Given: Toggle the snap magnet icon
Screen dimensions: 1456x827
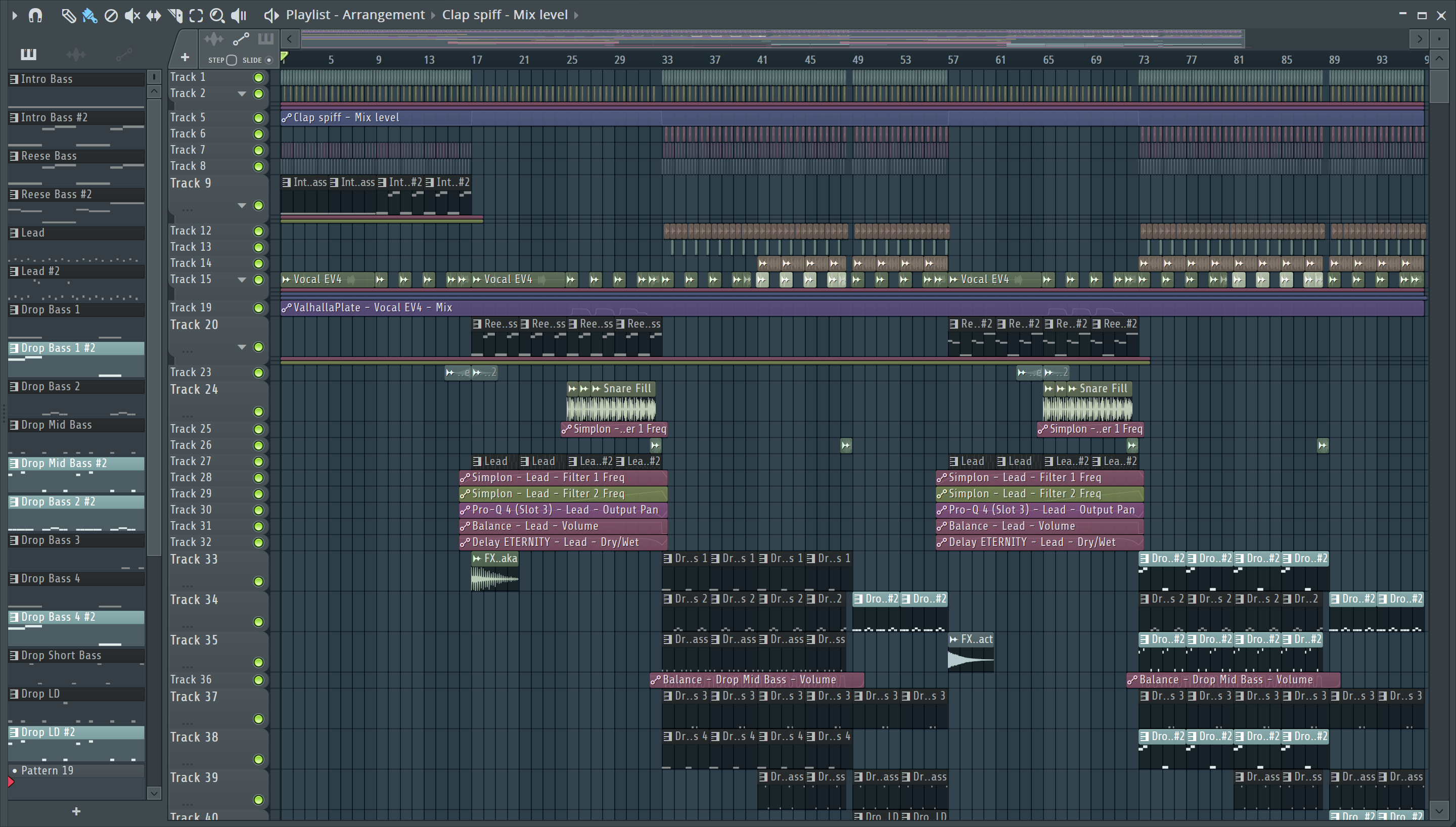Looking at the screenshot, I should point(36,15).
